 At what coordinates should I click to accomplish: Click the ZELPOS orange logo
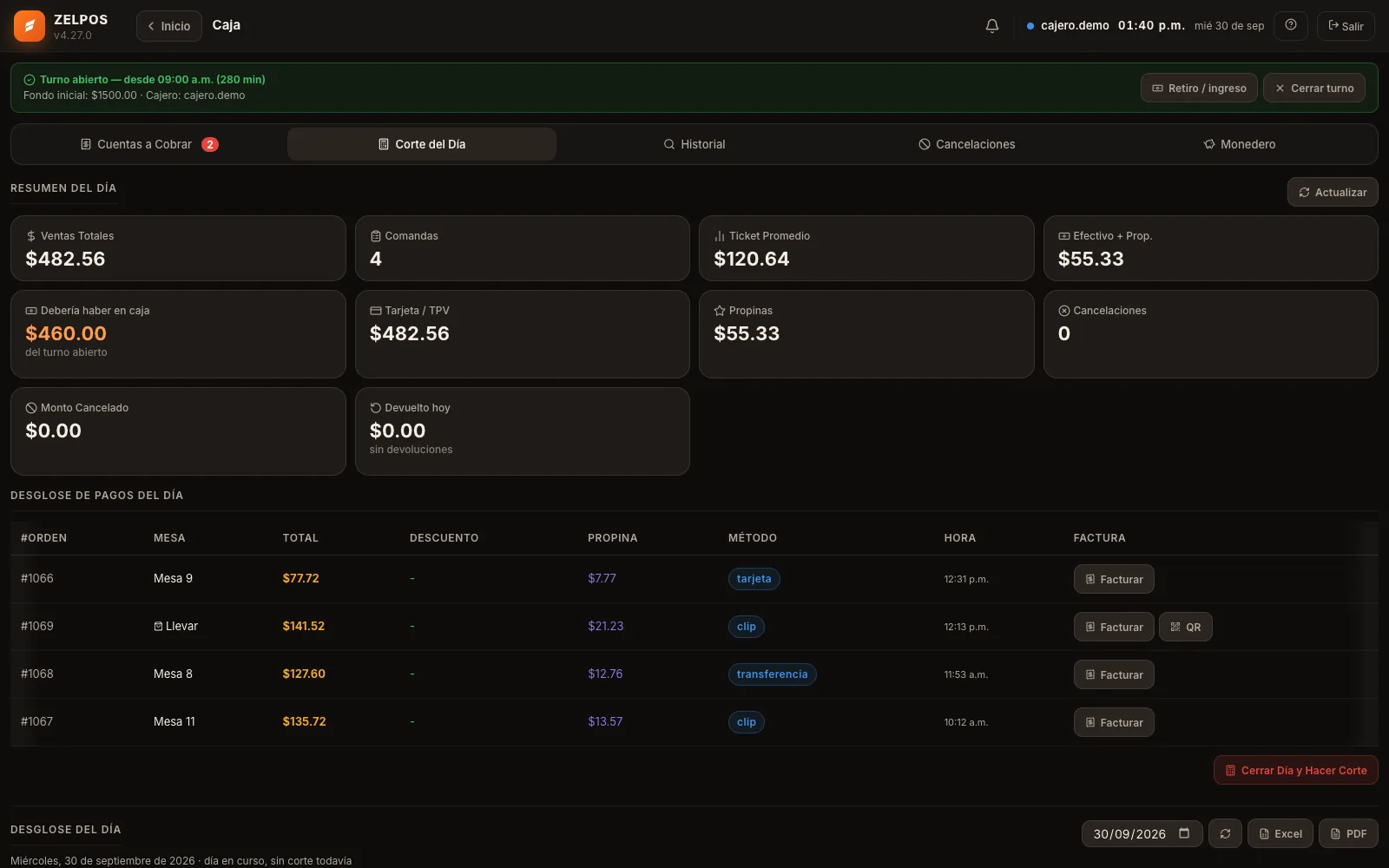(x=30, y=26)
